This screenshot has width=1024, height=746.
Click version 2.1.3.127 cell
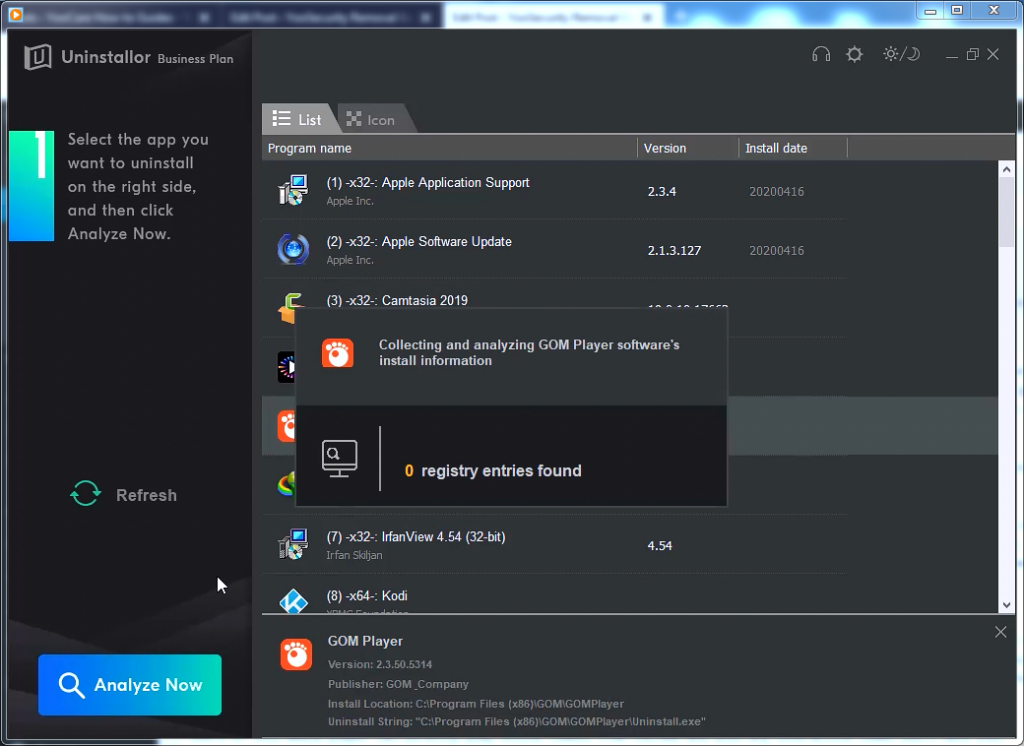click(674, 250)
